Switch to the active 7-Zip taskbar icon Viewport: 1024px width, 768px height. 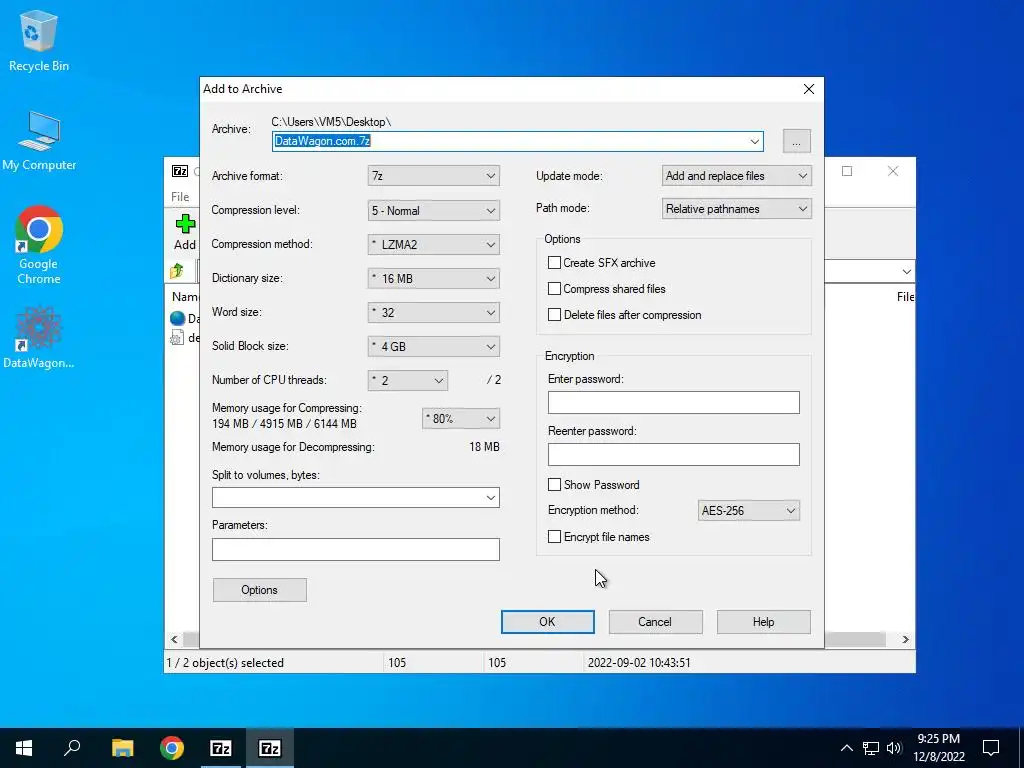(x=270, y=748)
